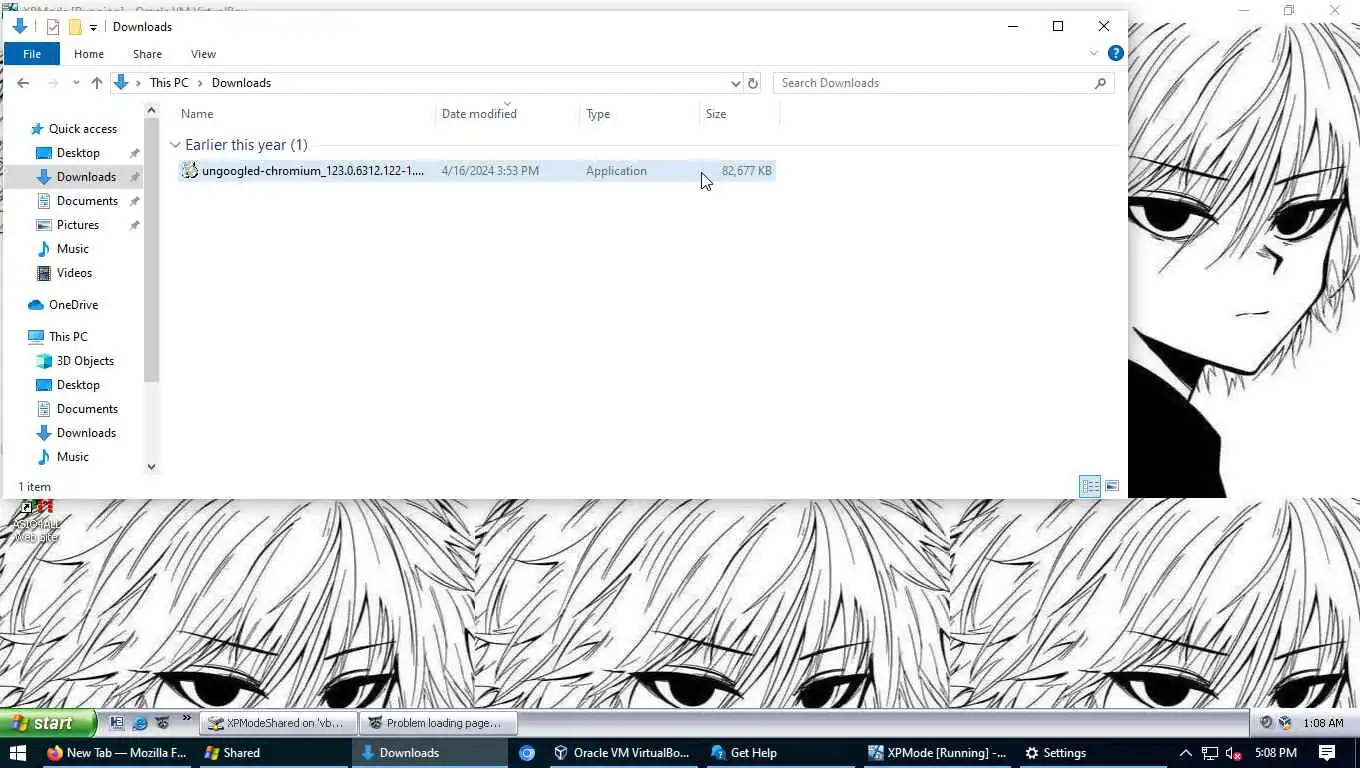Open the address bar history dropdown

[735, 83]
